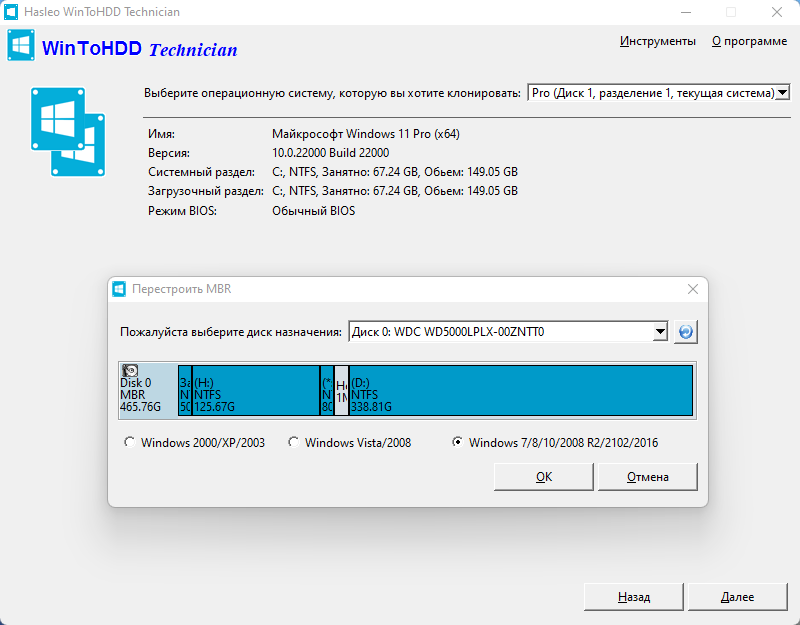Screen dimensions: 800x625
Task: Confirm with the OK button
Action: [544, 477]
